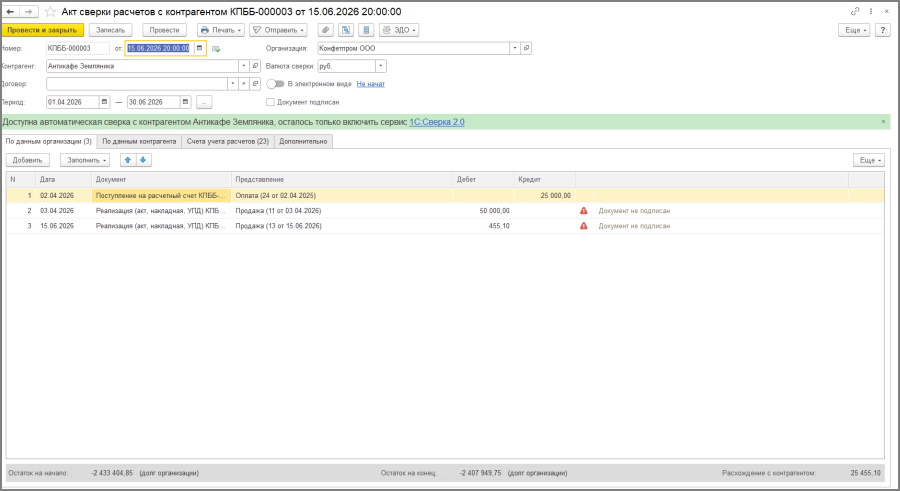Open the Договор record via the open icon
This screenshot has width=900, height=491.
[x=255, y=84]
